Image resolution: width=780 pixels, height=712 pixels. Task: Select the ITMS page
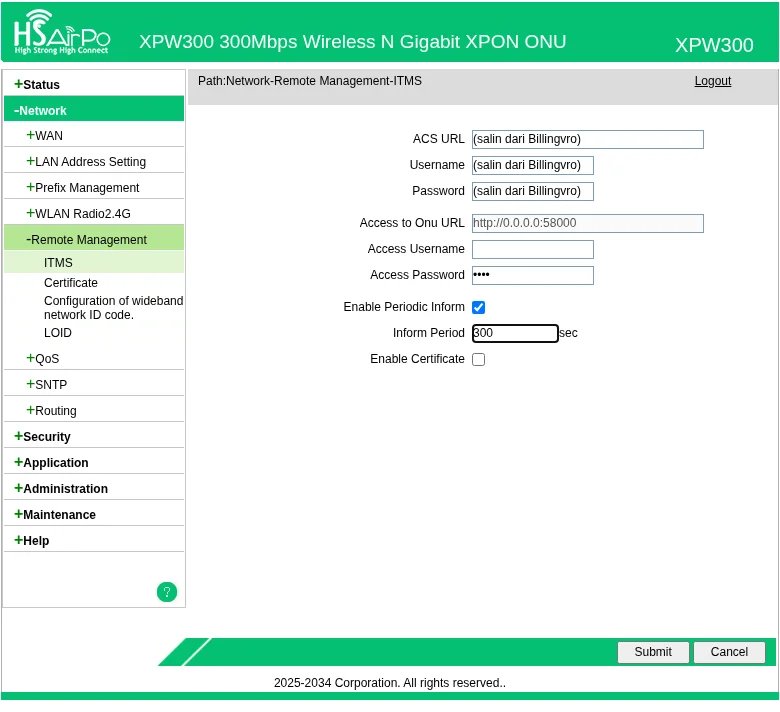[x=94, y=262]
